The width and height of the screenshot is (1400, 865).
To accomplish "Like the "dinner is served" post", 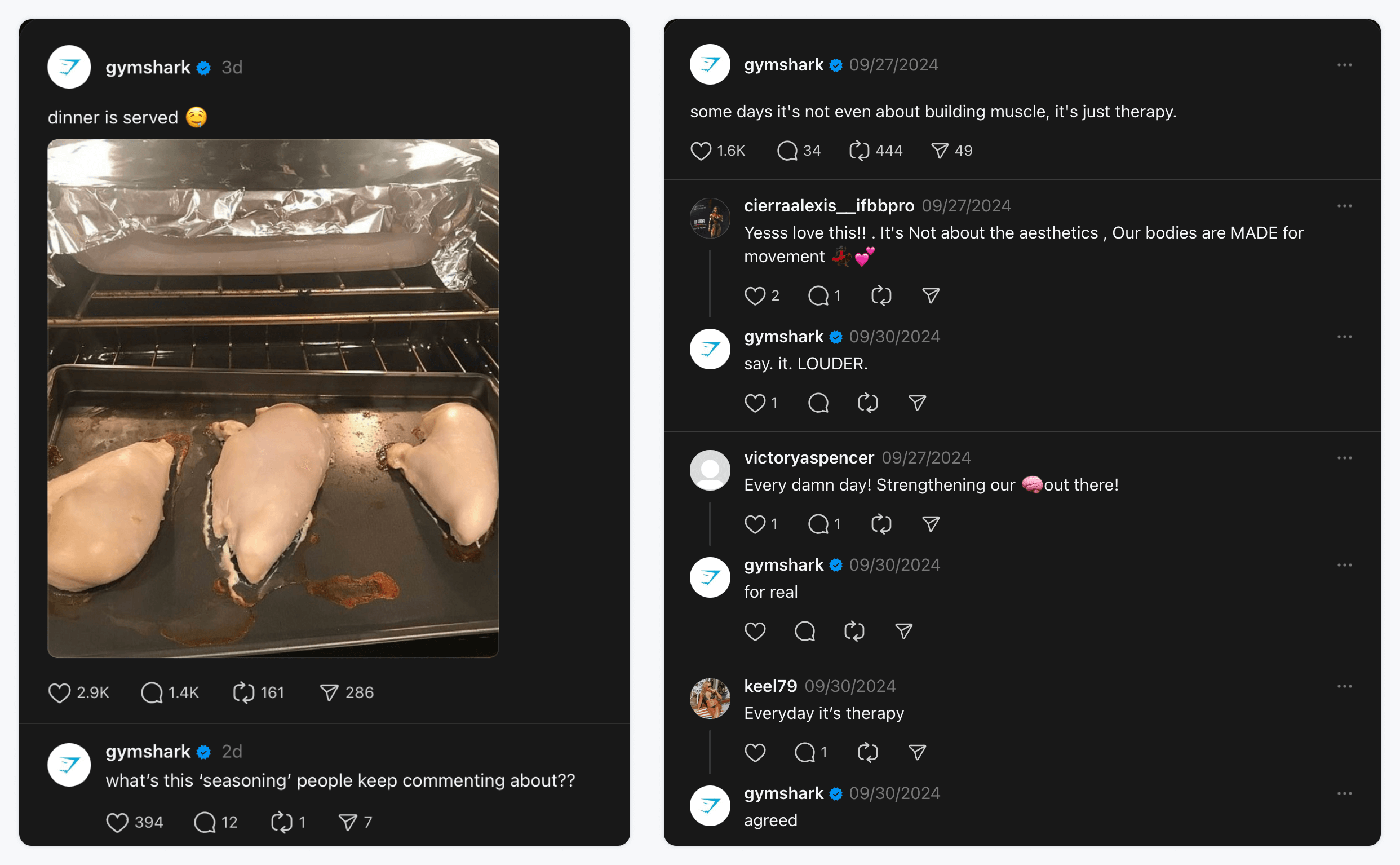I will click(x=59, y=693).
